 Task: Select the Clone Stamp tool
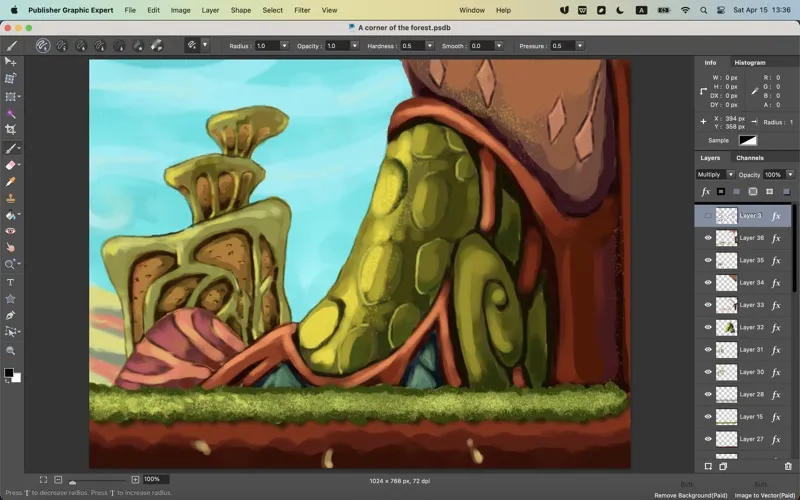10,198
